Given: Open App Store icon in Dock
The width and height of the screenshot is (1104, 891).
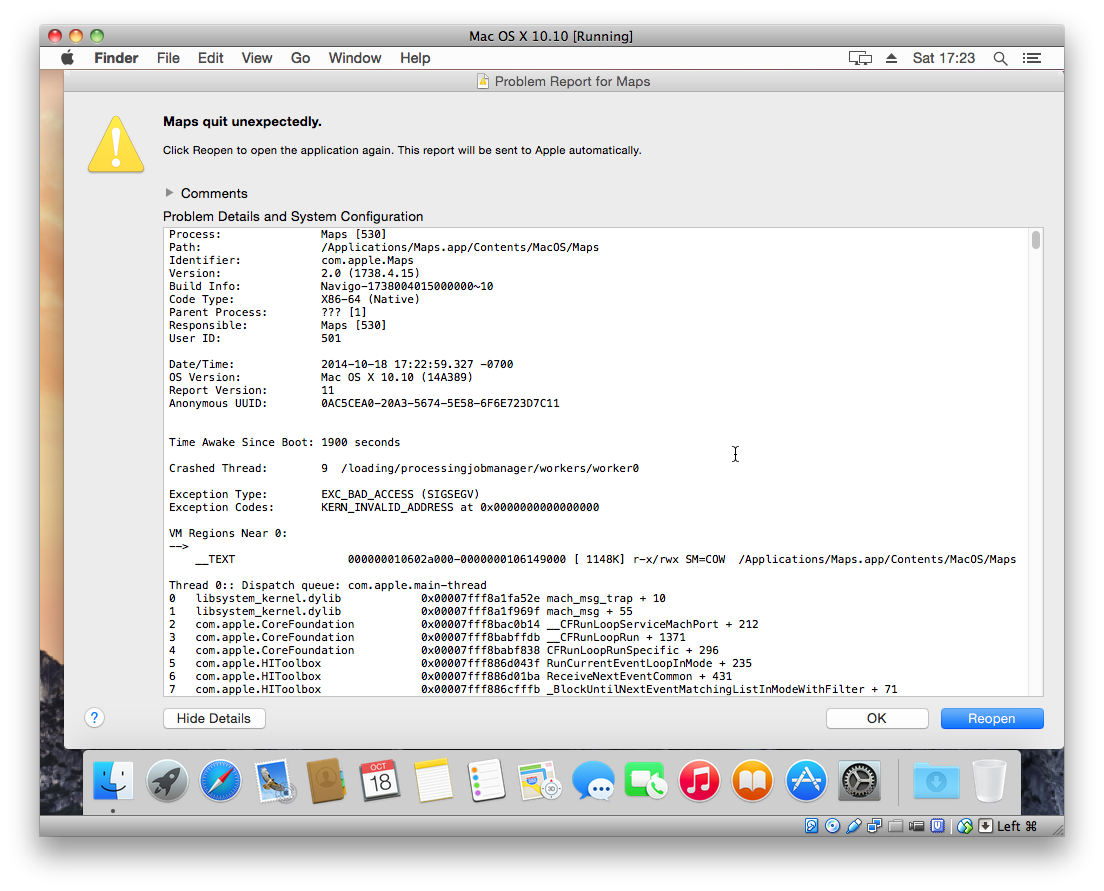Looking at the screenshot, I should coord(806,780).
